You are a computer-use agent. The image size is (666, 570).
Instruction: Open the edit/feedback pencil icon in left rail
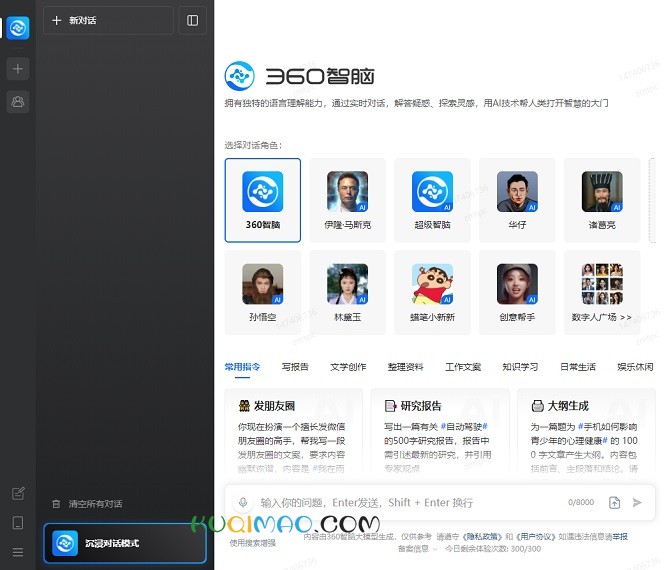[18, 493]
